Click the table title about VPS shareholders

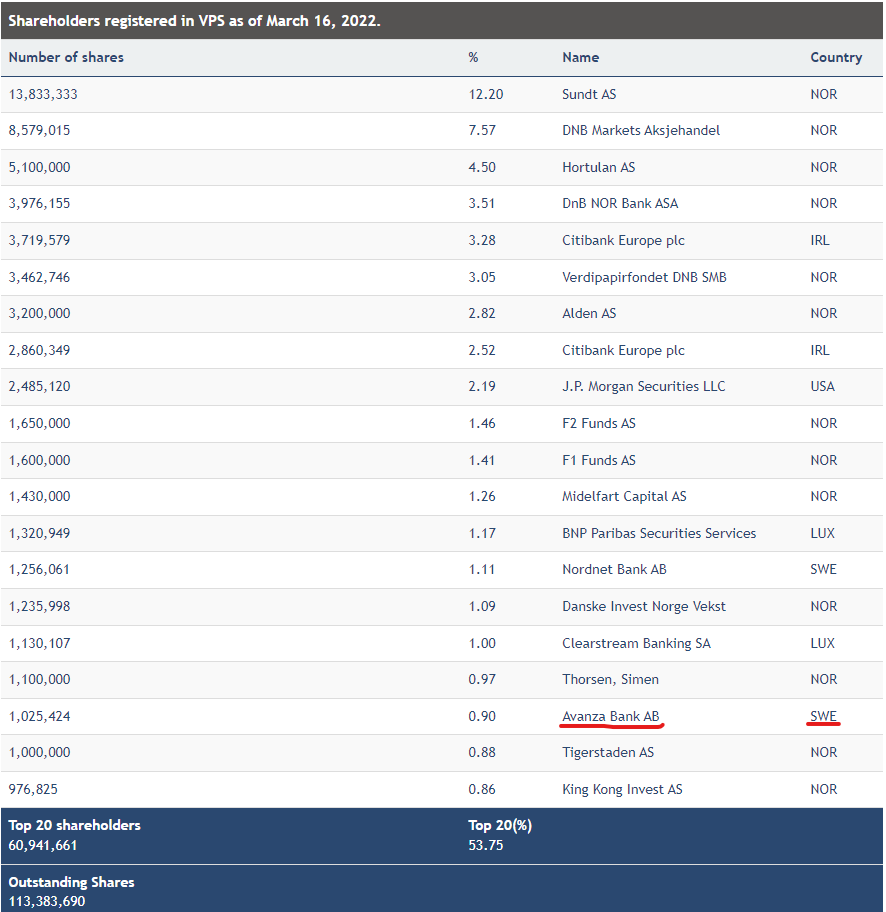[194, 21]
